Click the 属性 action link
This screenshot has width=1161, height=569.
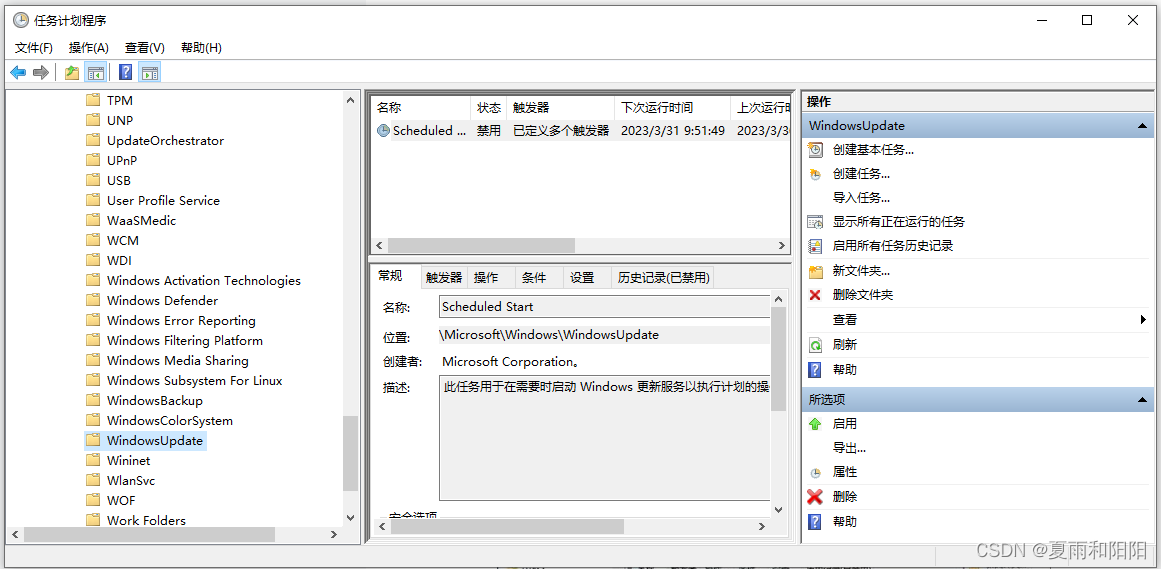click(845, 472)
